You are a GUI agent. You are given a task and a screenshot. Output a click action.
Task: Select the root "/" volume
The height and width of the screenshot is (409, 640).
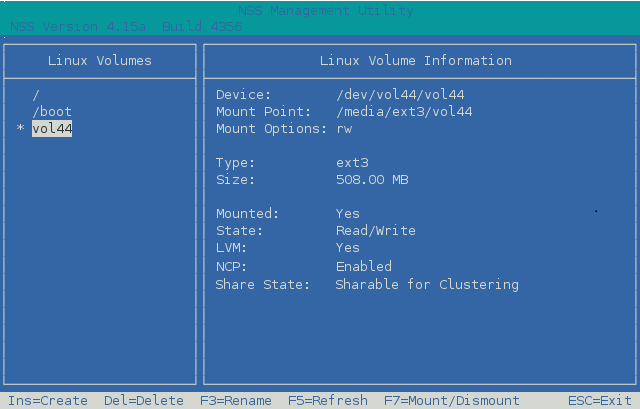click(x=36, y=95)
